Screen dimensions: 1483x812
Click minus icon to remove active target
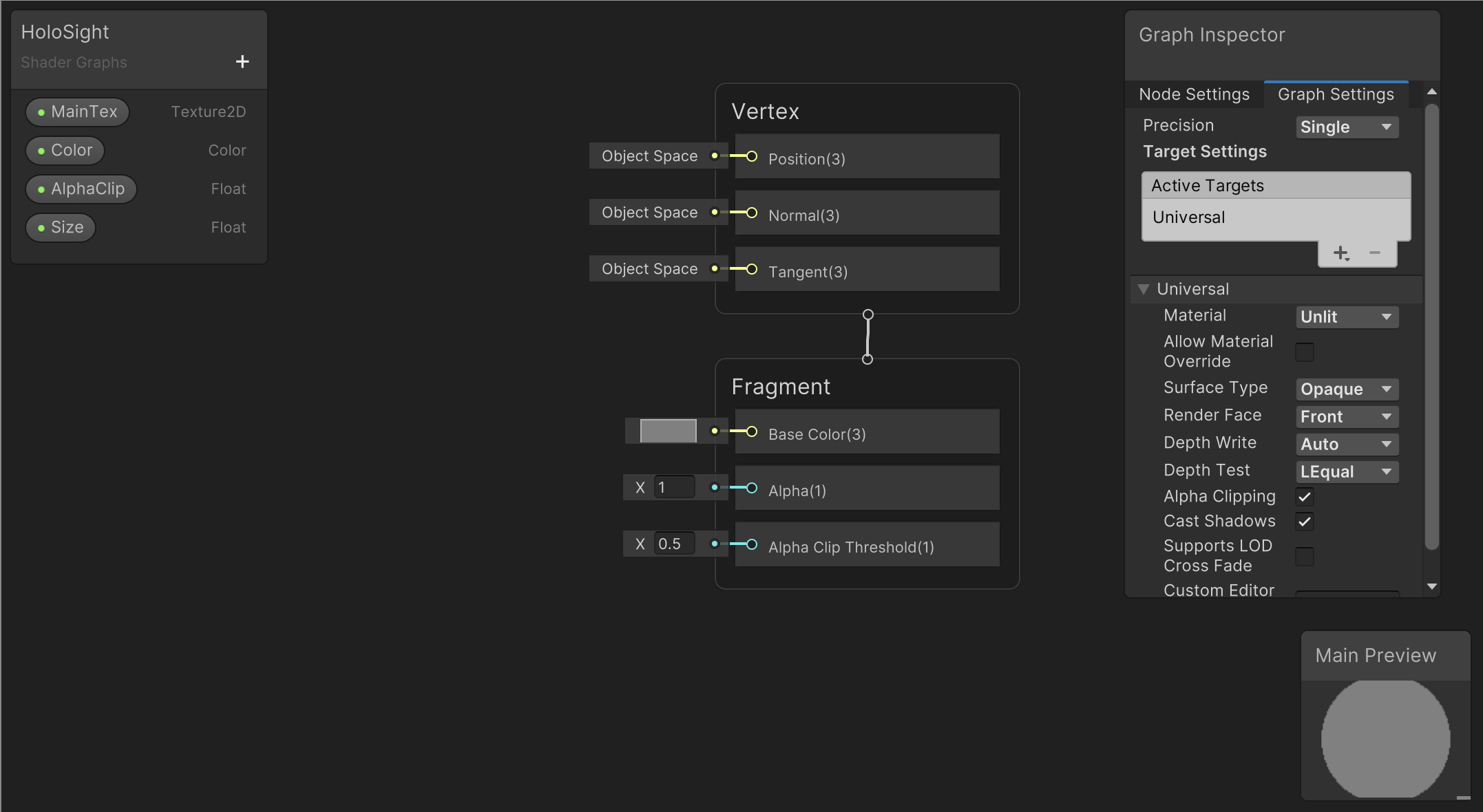coord(1375,253)
